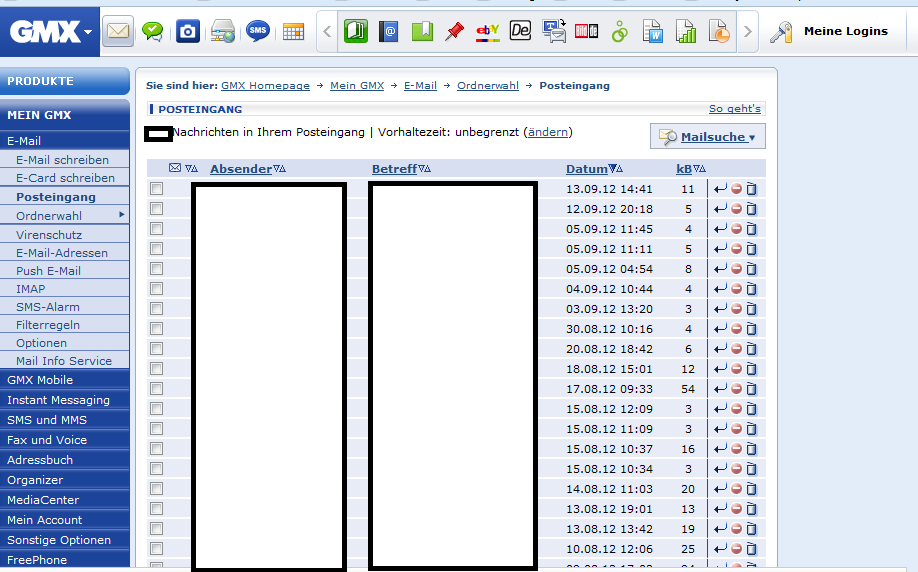This screenshot has width=918, height=572.
Task: Expand the Ordnerwahl submenu arrow
Action: pyautogui.click(x=122, y=215)
